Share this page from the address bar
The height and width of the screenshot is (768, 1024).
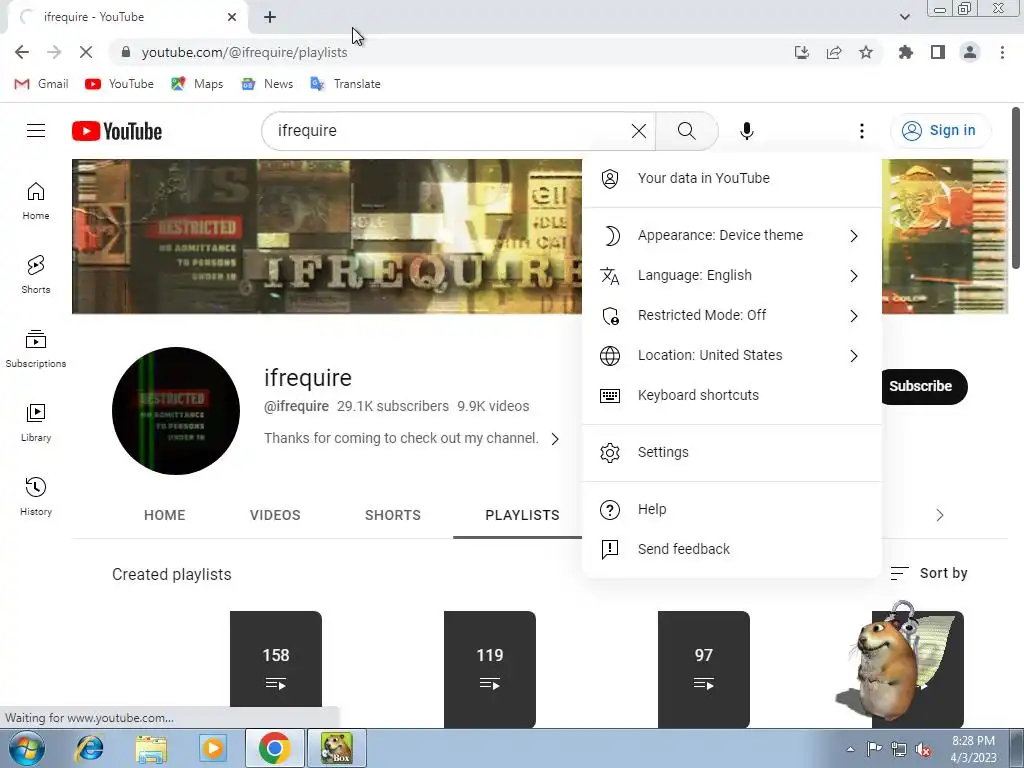click(834, 52)
